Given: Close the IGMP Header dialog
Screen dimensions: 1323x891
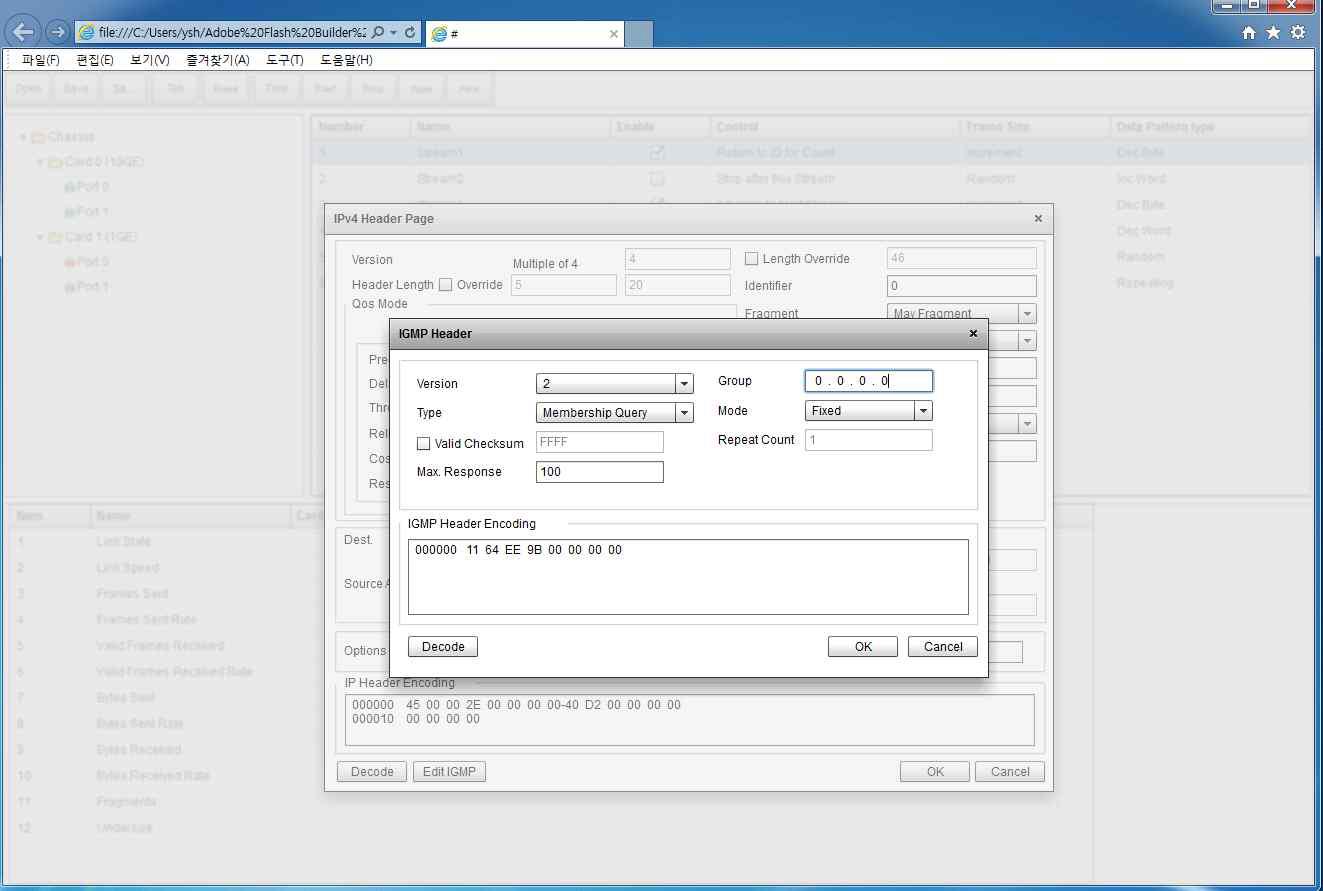Looking at the screenshot, I should (973, 334).
